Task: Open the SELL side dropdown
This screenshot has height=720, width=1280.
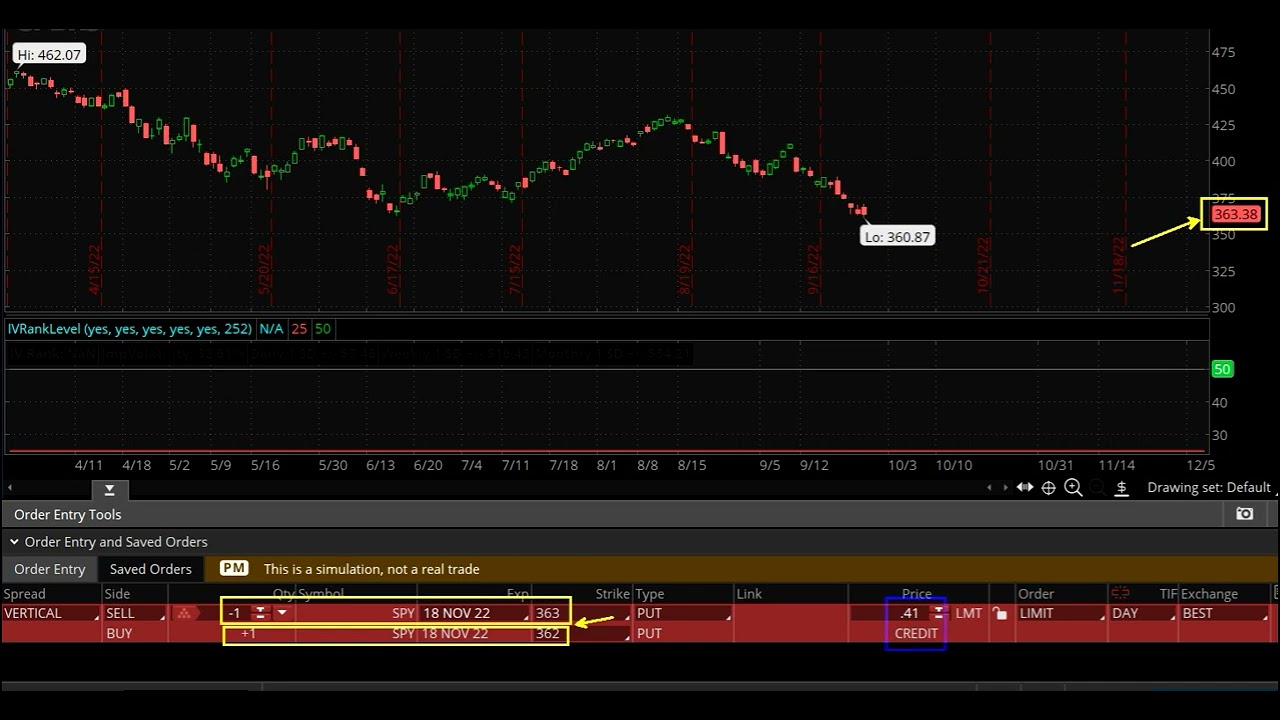Action: click(135, 613)
